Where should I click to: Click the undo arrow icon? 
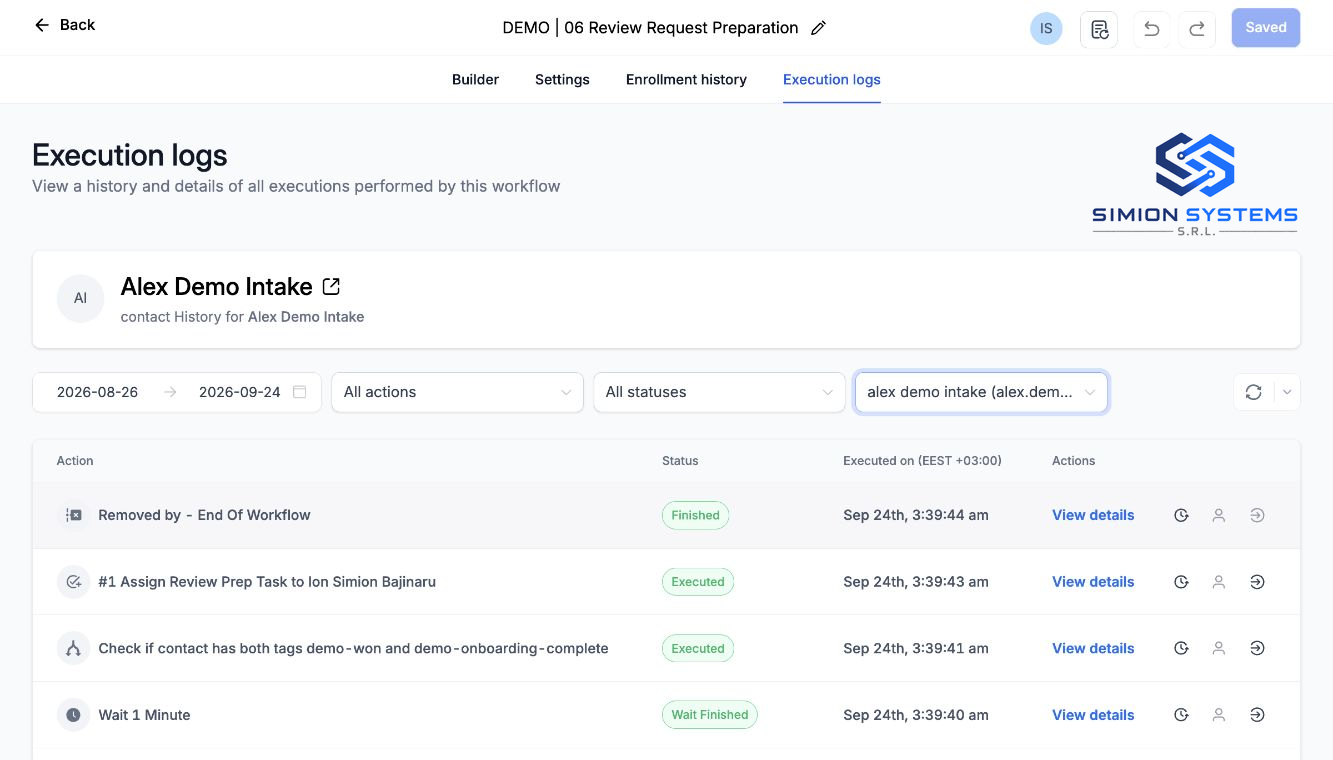pyautogui.click(x=1152, y=29)
